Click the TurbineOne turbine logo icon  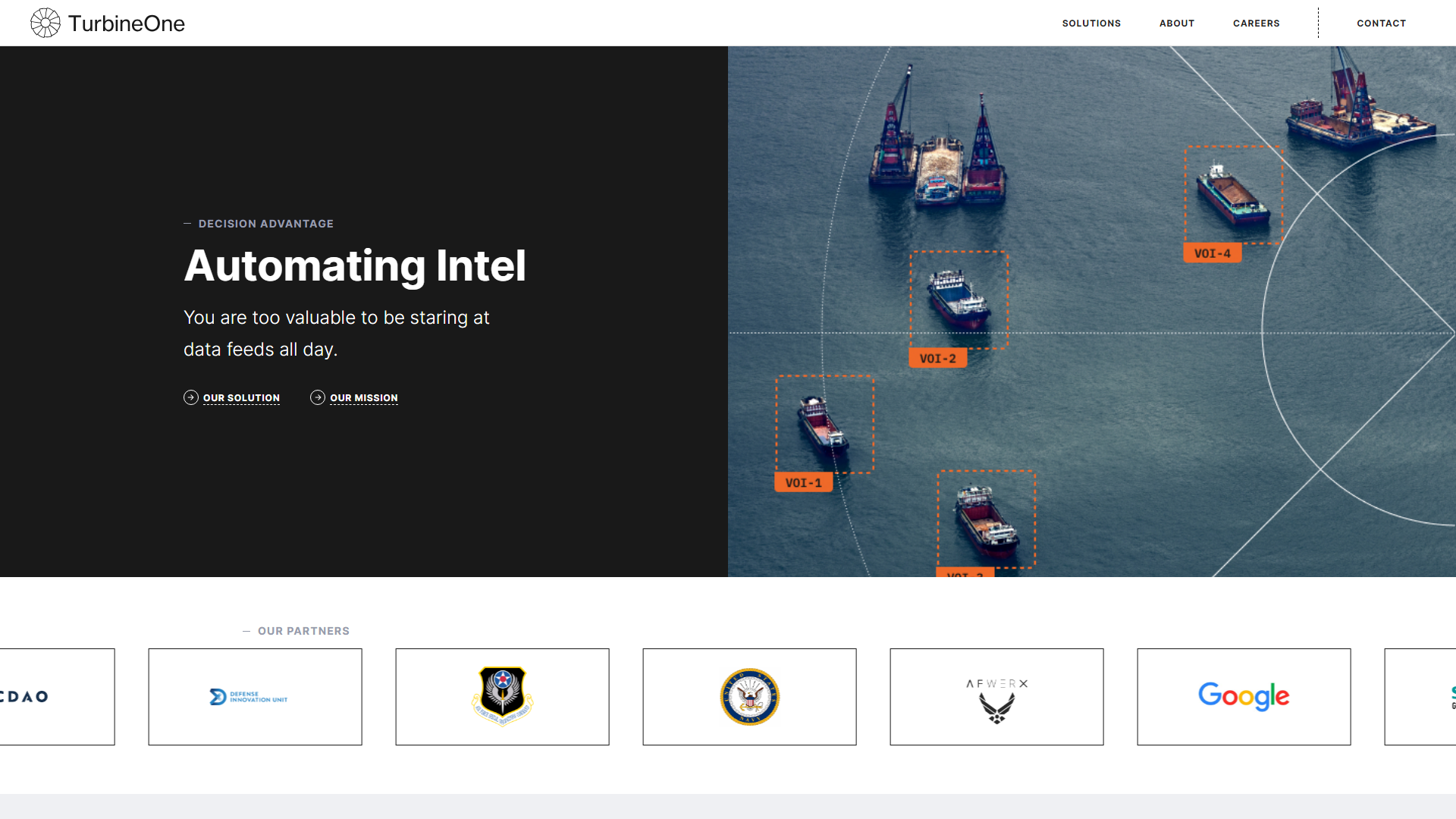(45, 23)
